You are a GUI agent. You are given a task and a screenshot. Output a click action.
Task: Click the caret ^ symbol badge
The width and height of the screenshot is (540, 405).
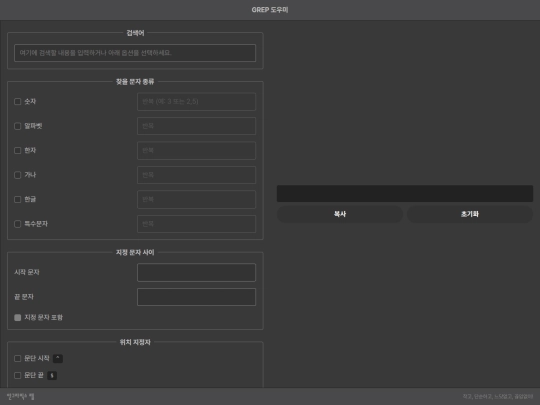[x=58, y=359]
